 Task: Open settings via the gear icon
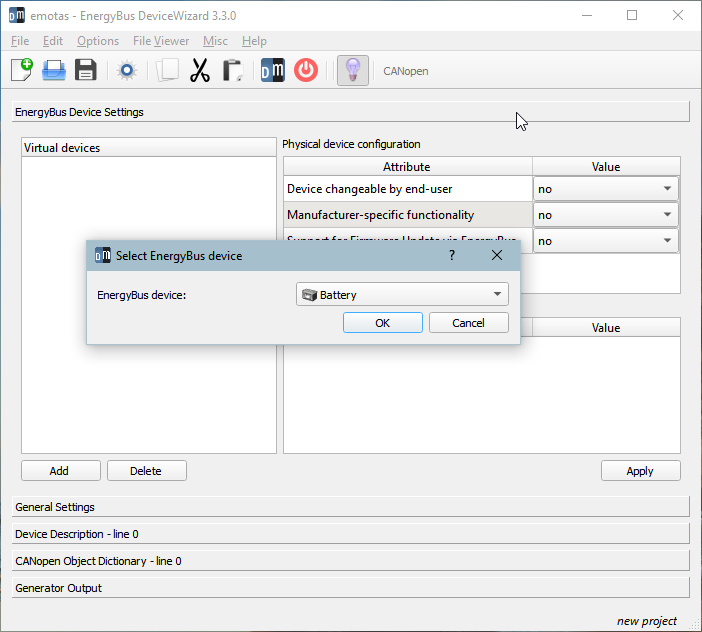tap(126, 70)
